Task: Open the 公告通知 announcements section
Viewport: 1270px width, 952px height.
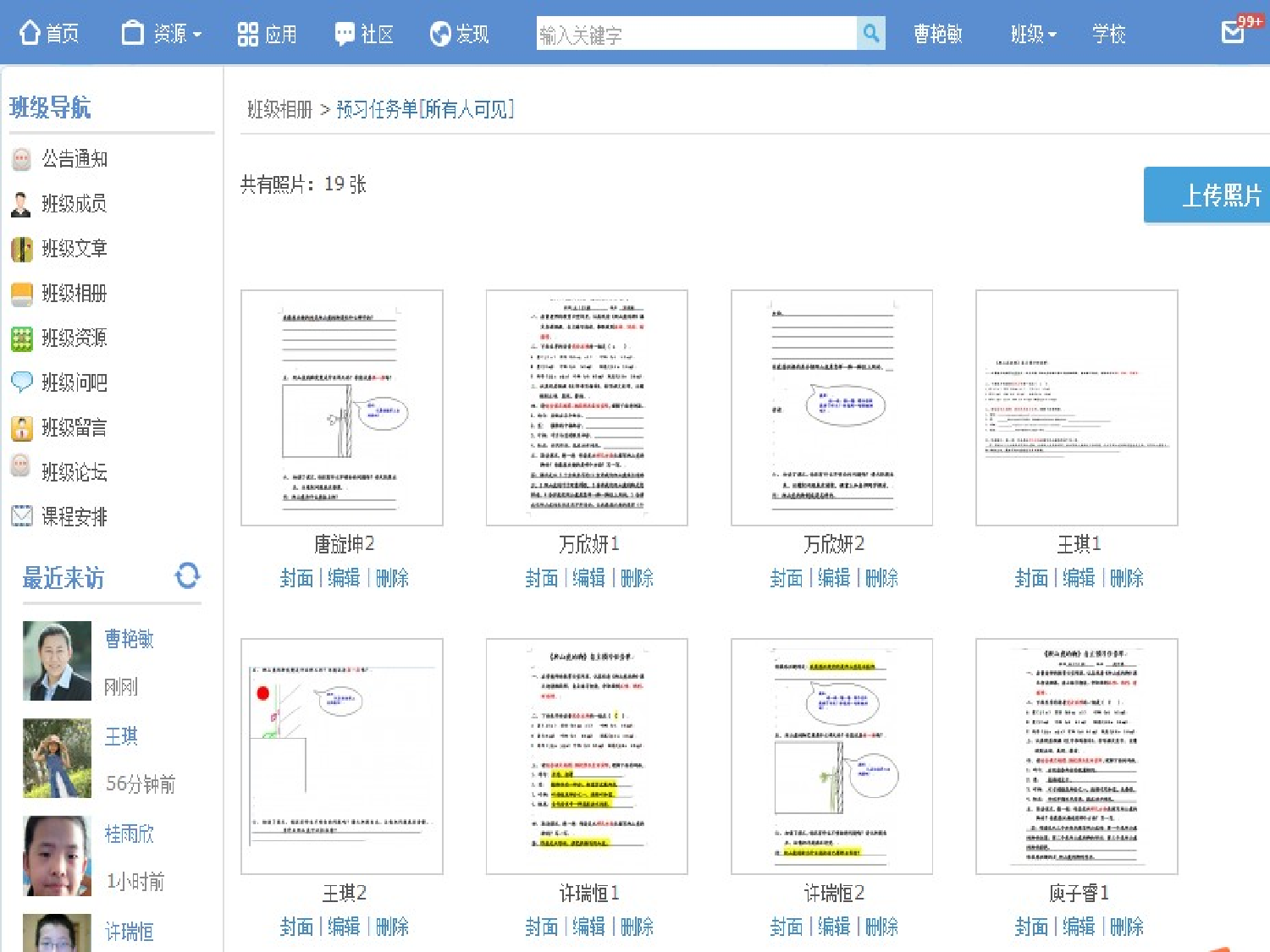Action: click(x=75, y=158)
